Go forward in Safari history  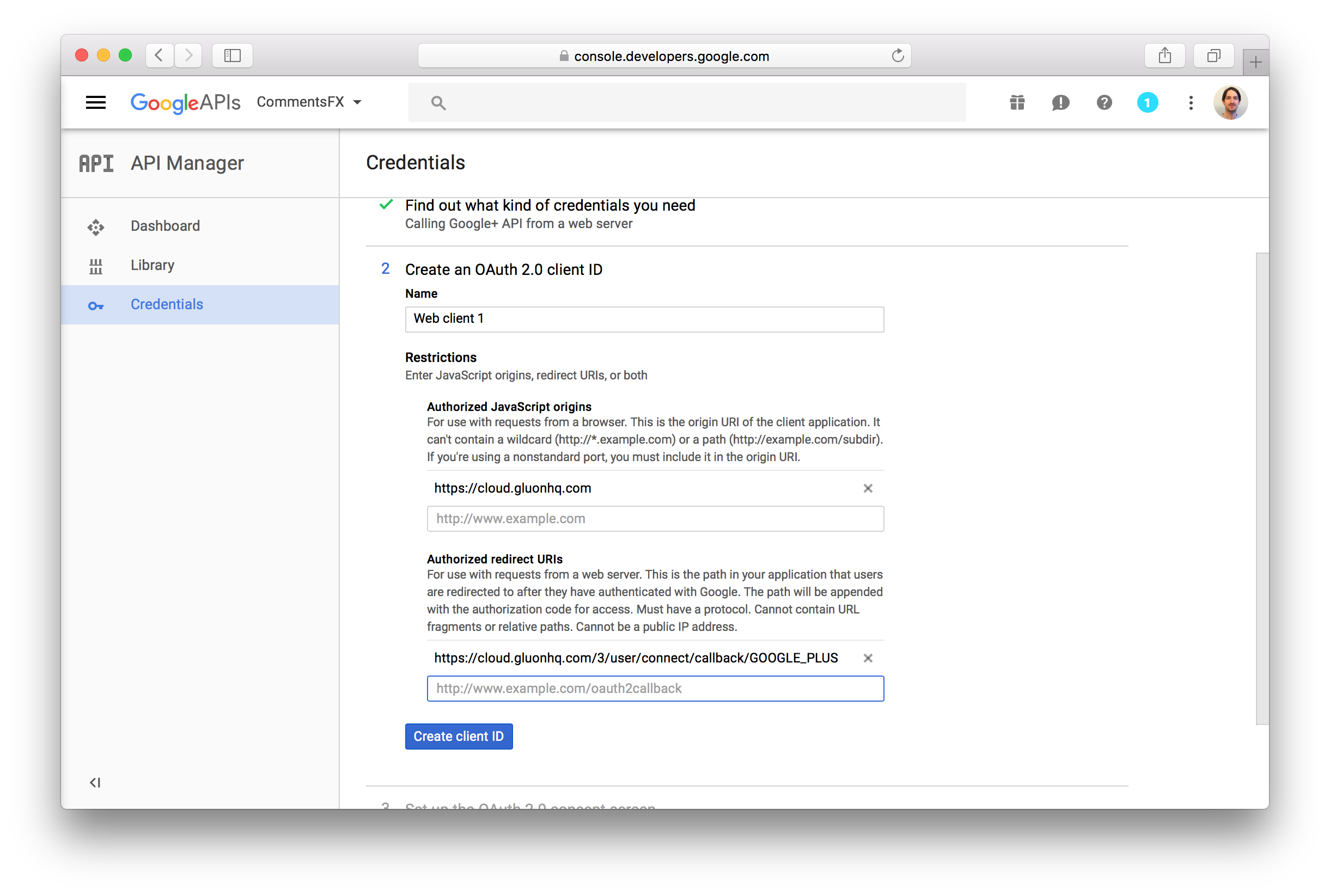pyautogui.click(x=188, y=56)
